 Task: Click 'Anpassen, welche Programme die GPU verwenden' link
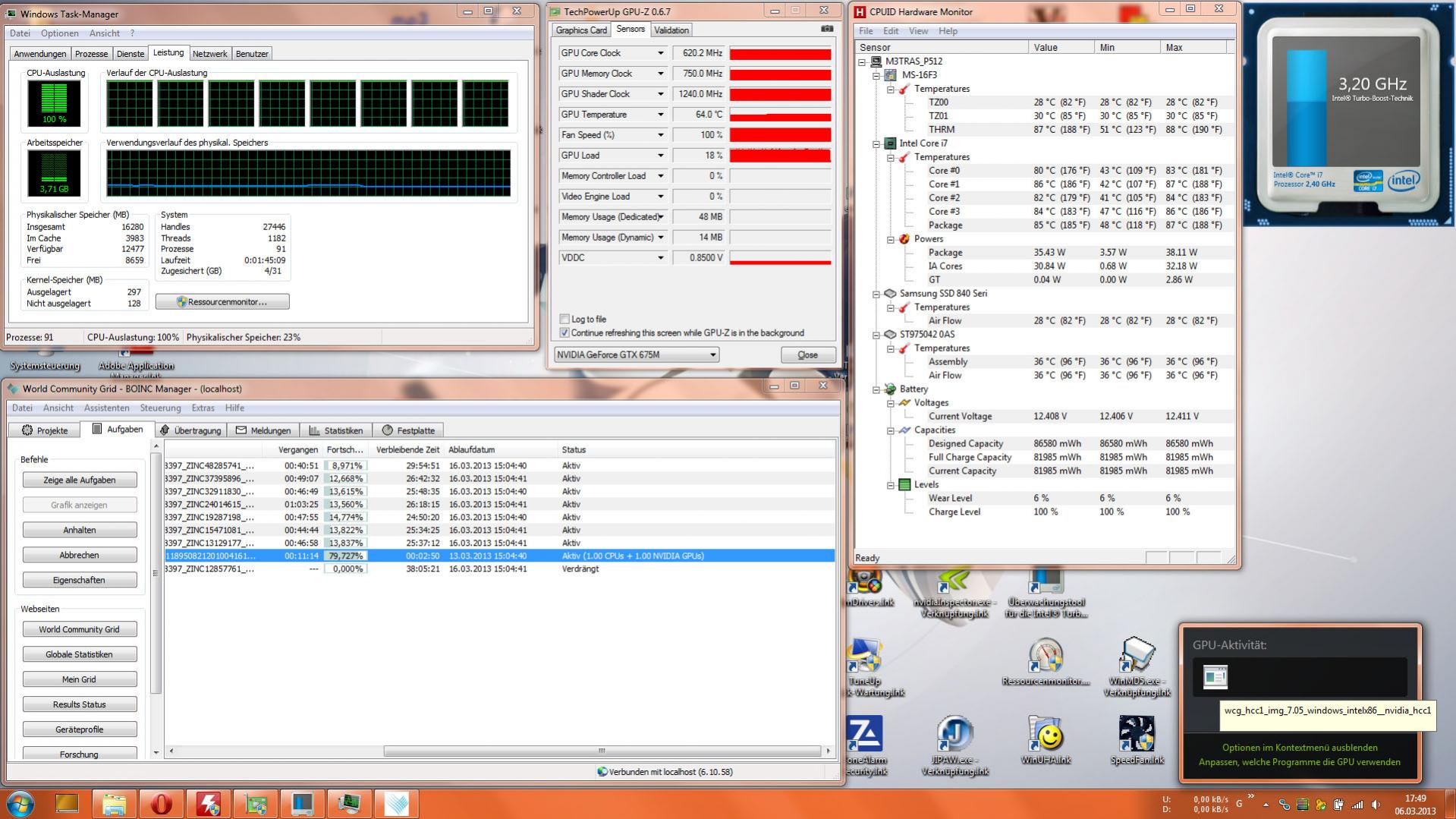(1300, 762)
